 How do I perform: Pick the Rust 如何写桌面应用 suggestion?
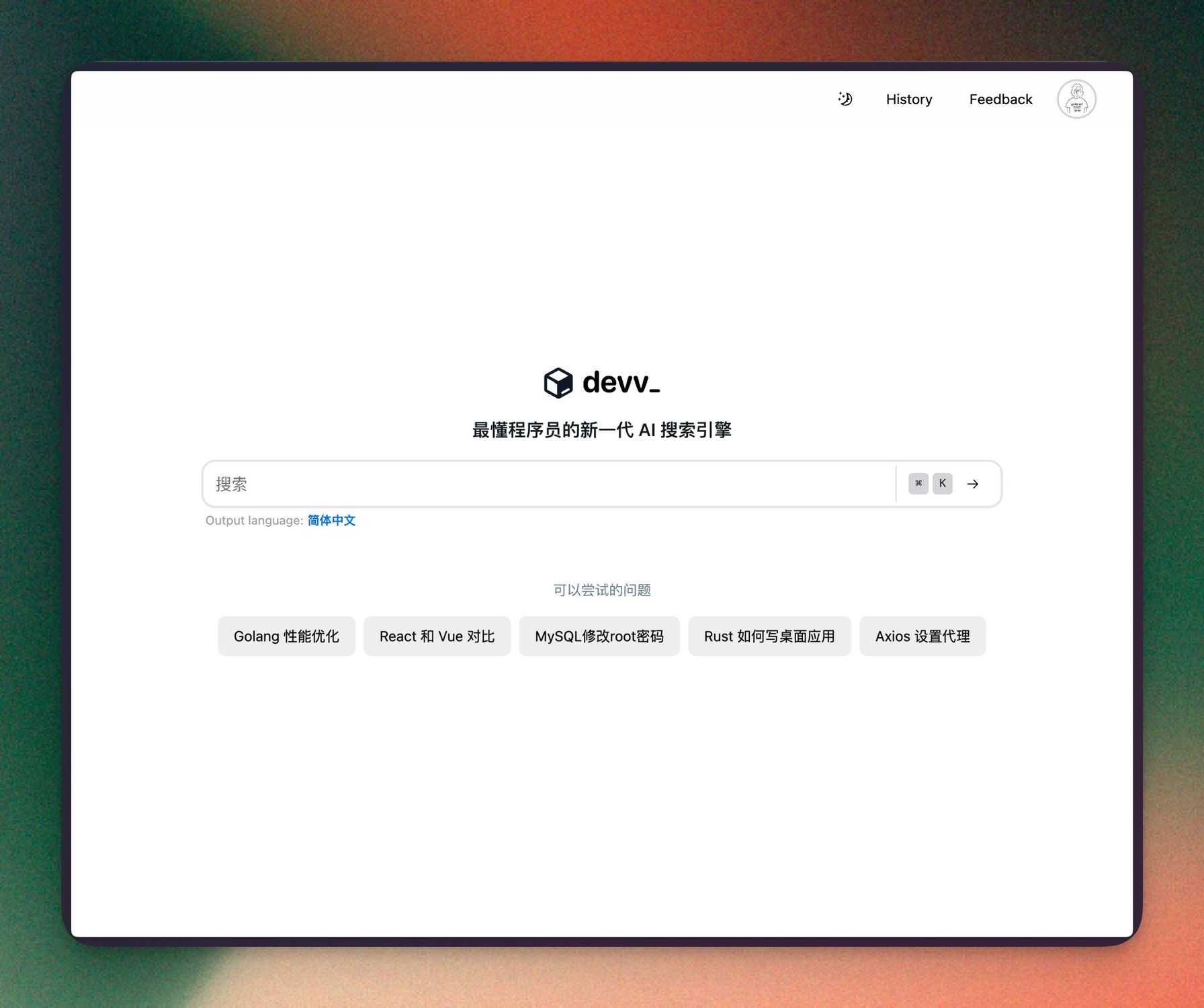click(x=769, y=636)
